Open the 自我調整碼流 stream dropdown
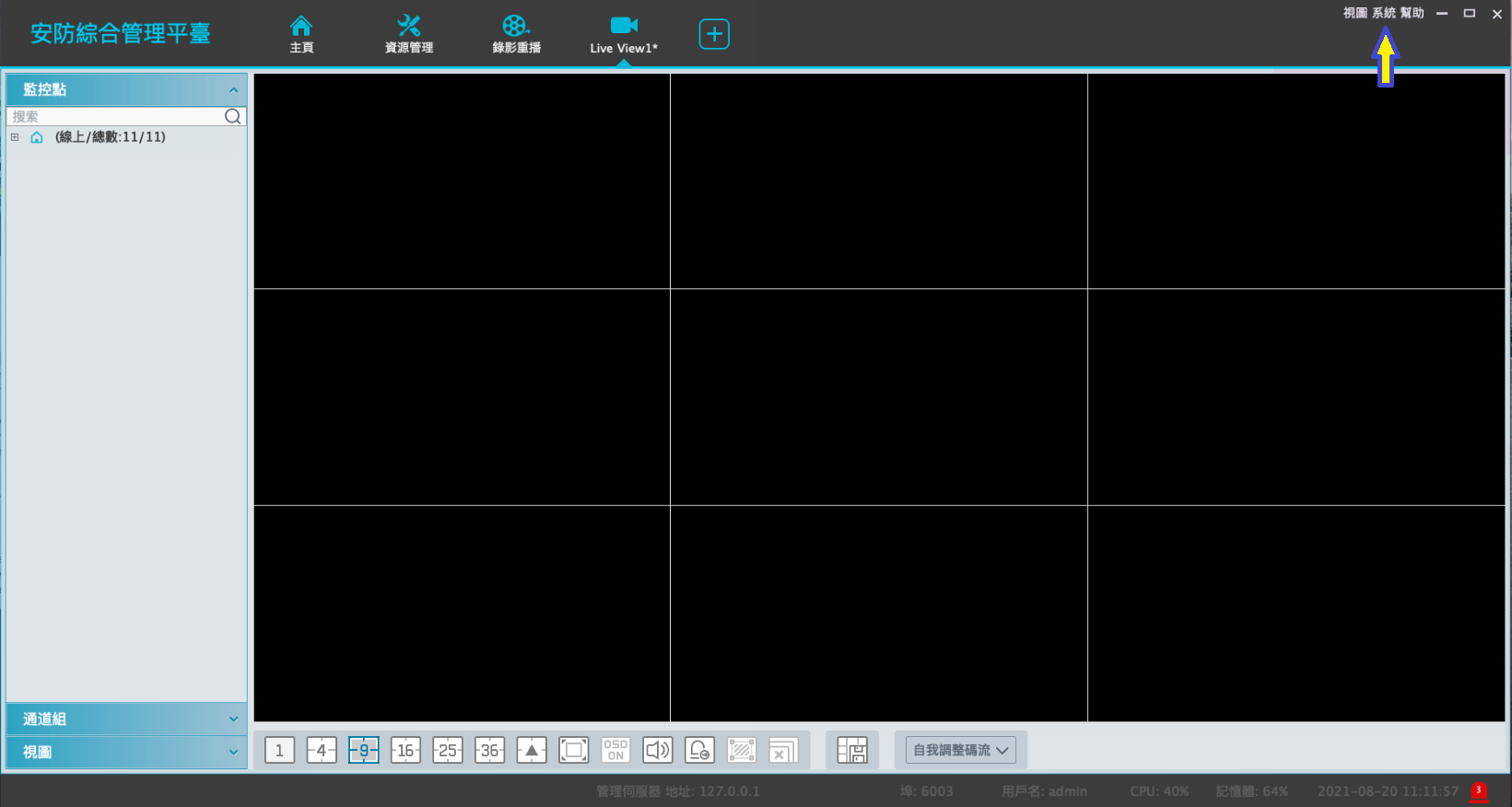The width and height of the screenshot is (1512, 807). [960, 750]
